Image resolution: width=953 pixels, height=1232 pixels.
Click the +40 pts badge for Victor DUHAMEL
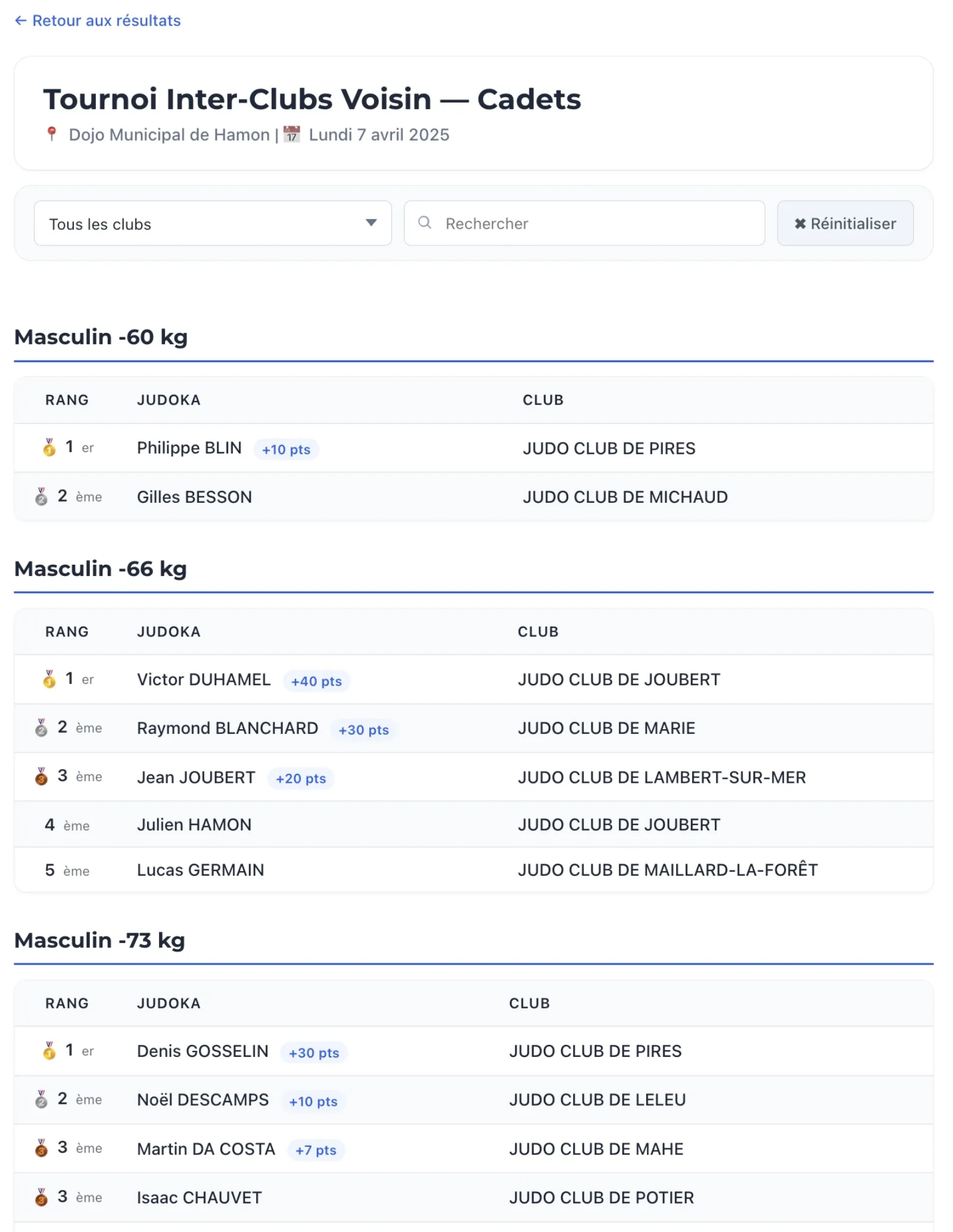316,681
